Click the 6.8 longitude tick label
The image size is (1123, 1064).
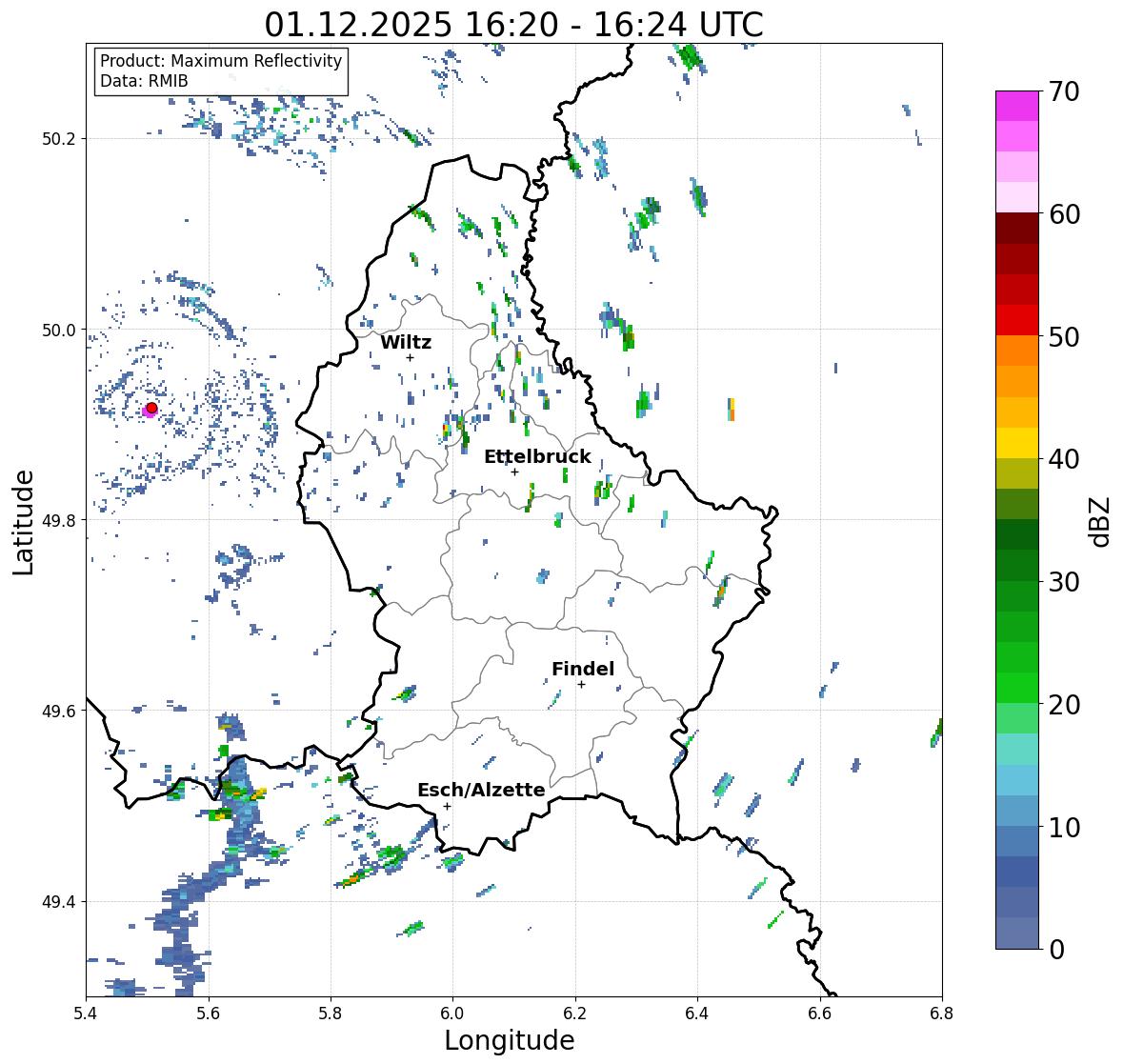[x=942, y=1014]
